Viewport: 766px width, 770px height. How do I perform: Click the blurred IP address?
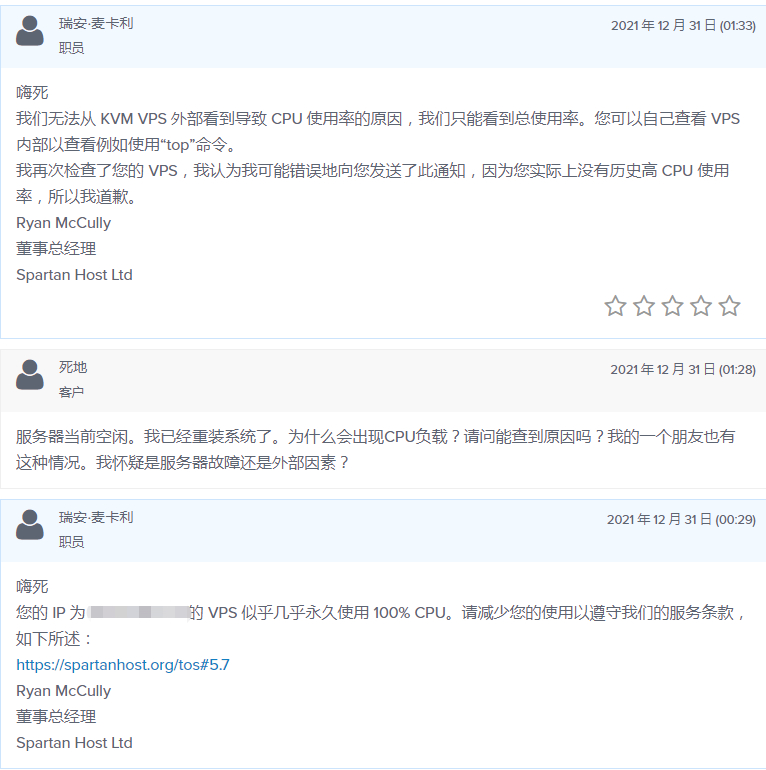(x=139, y=612)
